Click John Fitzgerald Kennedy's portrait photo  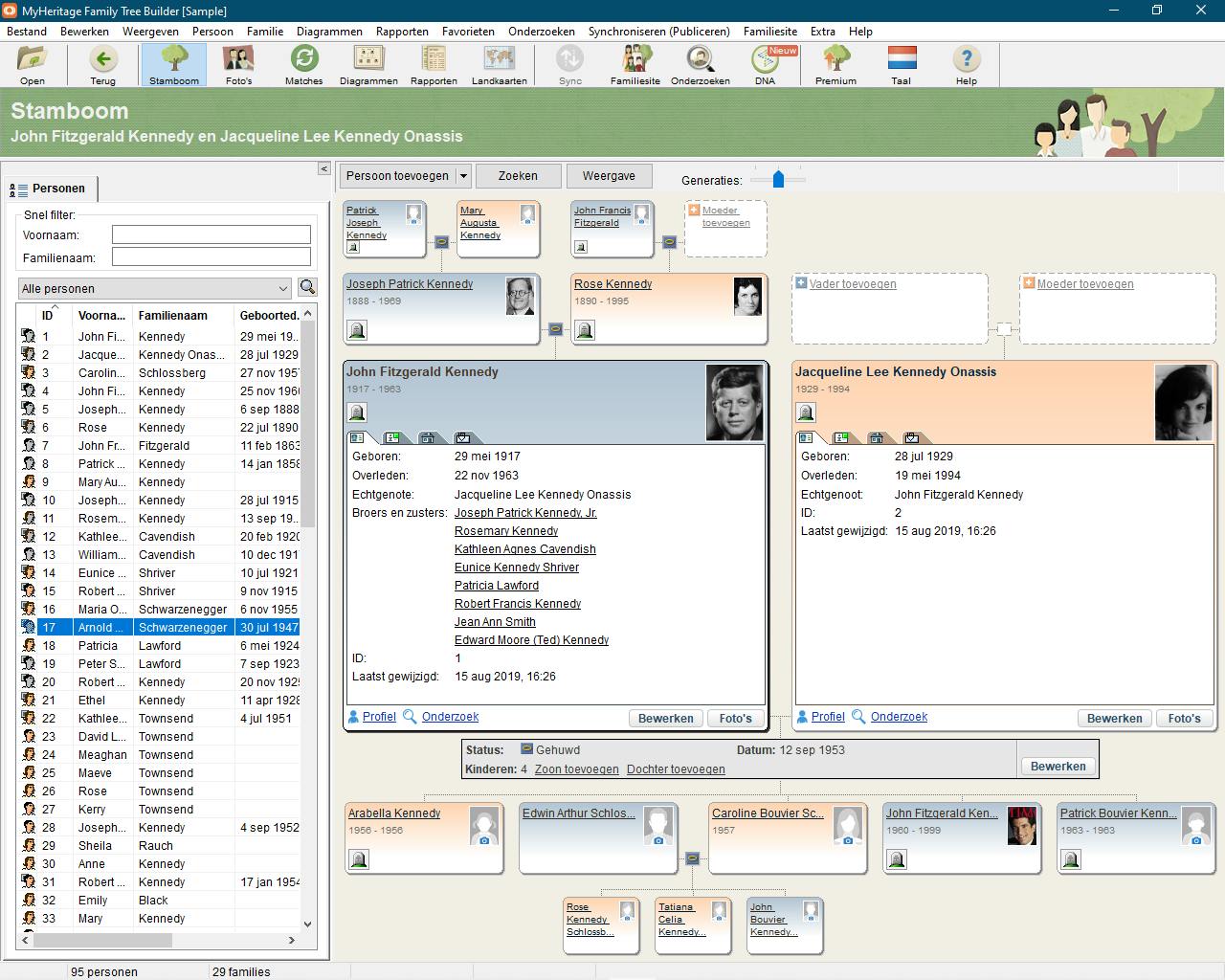click(x=734, y=403)
